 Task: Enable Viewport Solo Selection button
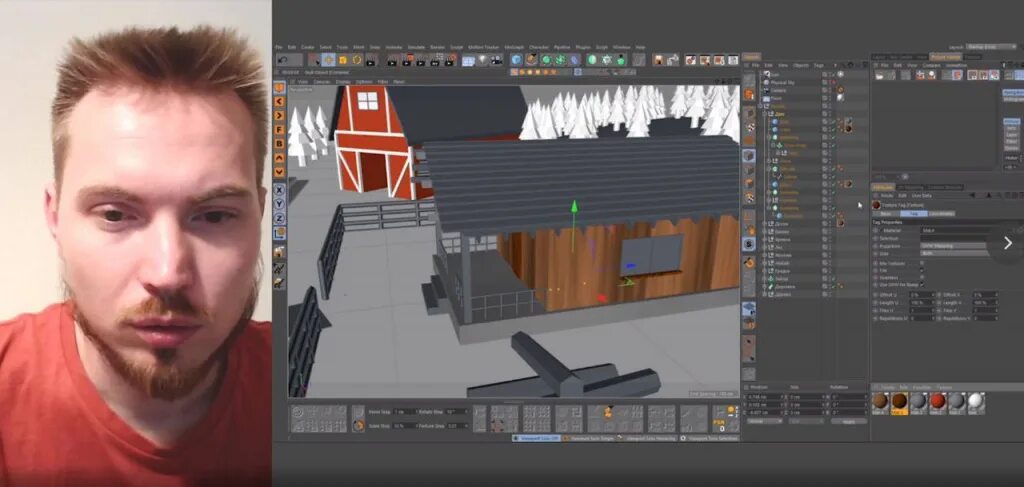pyautogui.click(x=710, y=438)
